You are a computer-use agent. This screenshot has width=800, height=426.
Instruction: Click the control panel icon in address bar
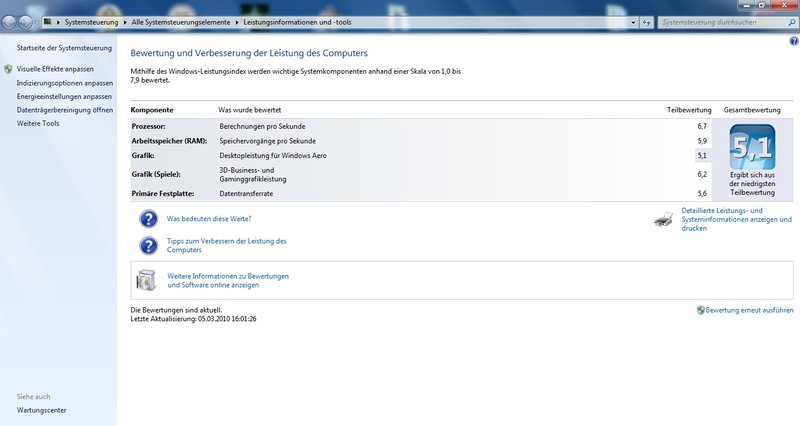click(x=48, y=22)
